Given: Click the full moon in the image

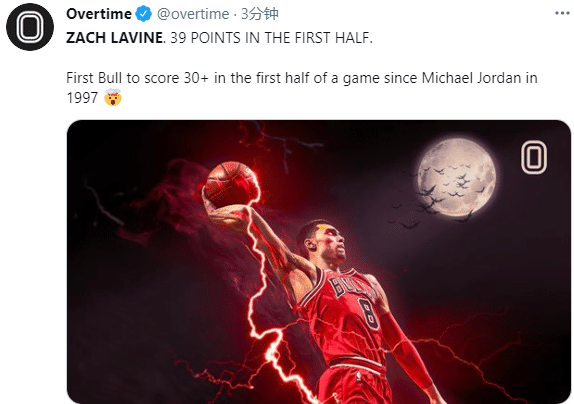Looking at the screenshot, I should click(456, 177).
